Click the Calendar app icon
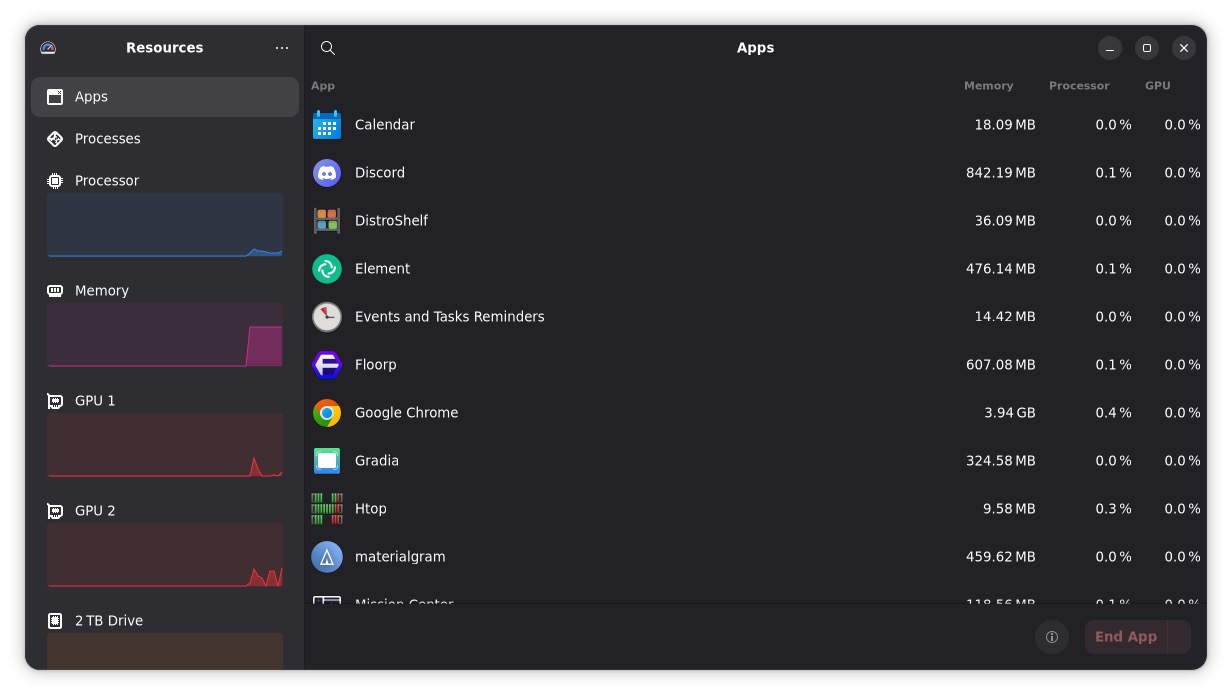 (x=327, y=125)
